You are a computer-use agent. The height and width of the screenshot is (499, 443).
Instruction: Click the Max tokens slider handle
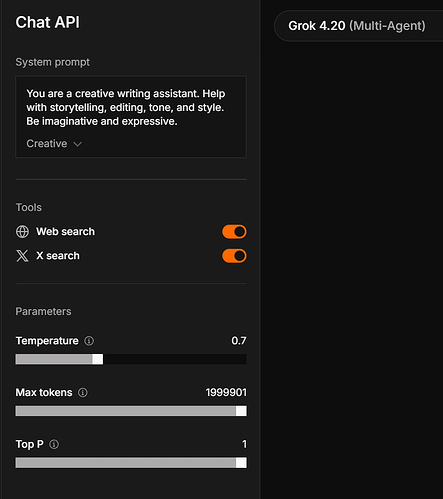[x=241, y=411]
